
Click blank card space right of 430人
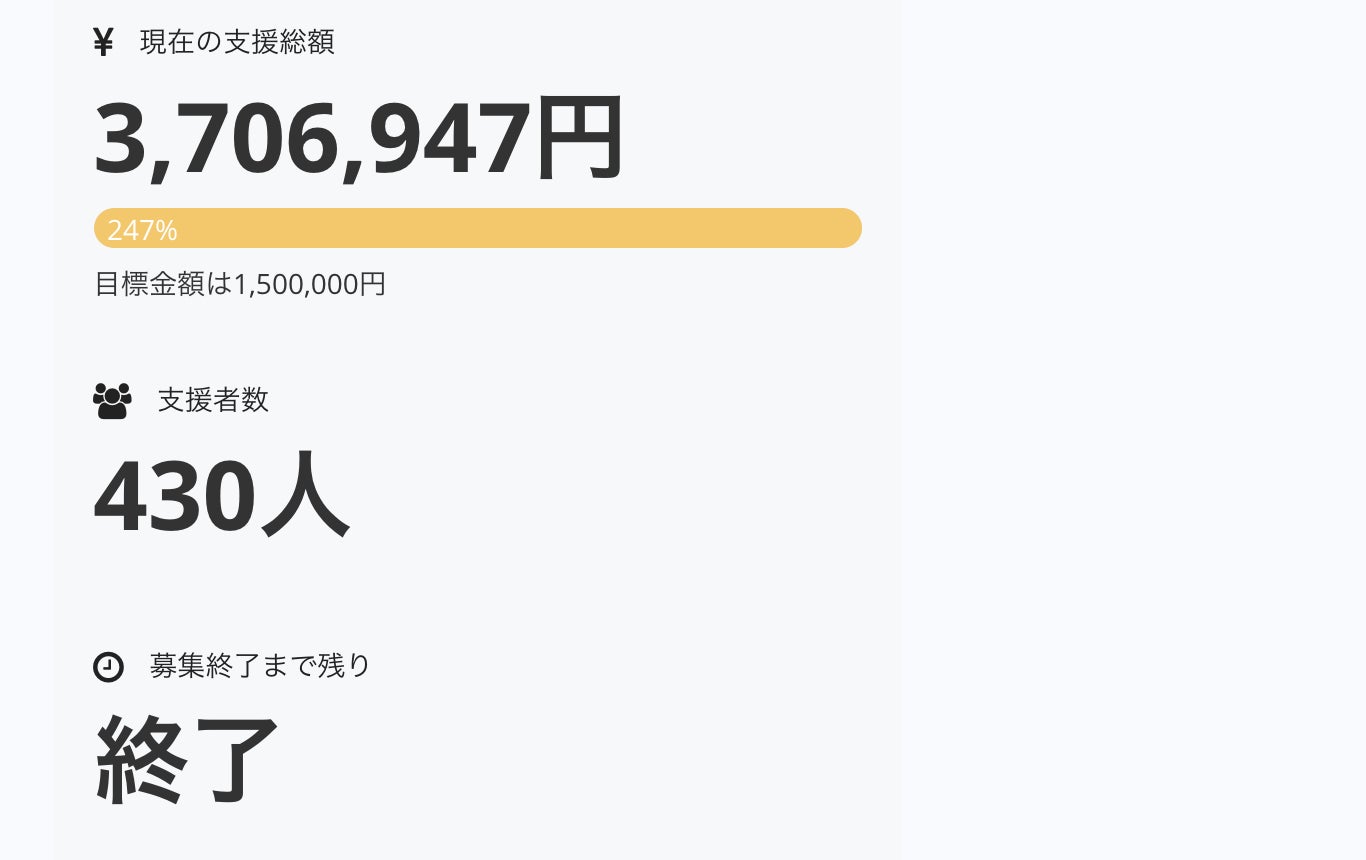coord(620,496)
